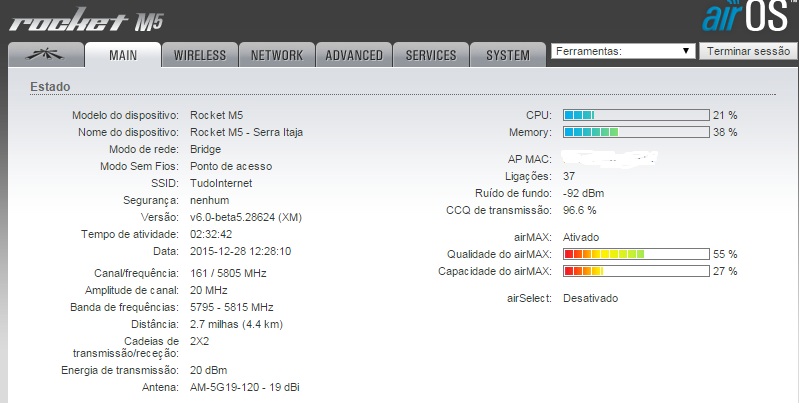The width and height of the screenshot is (799, 412).
Task: Click the CPU usage bar
Action: click(636, 115)
